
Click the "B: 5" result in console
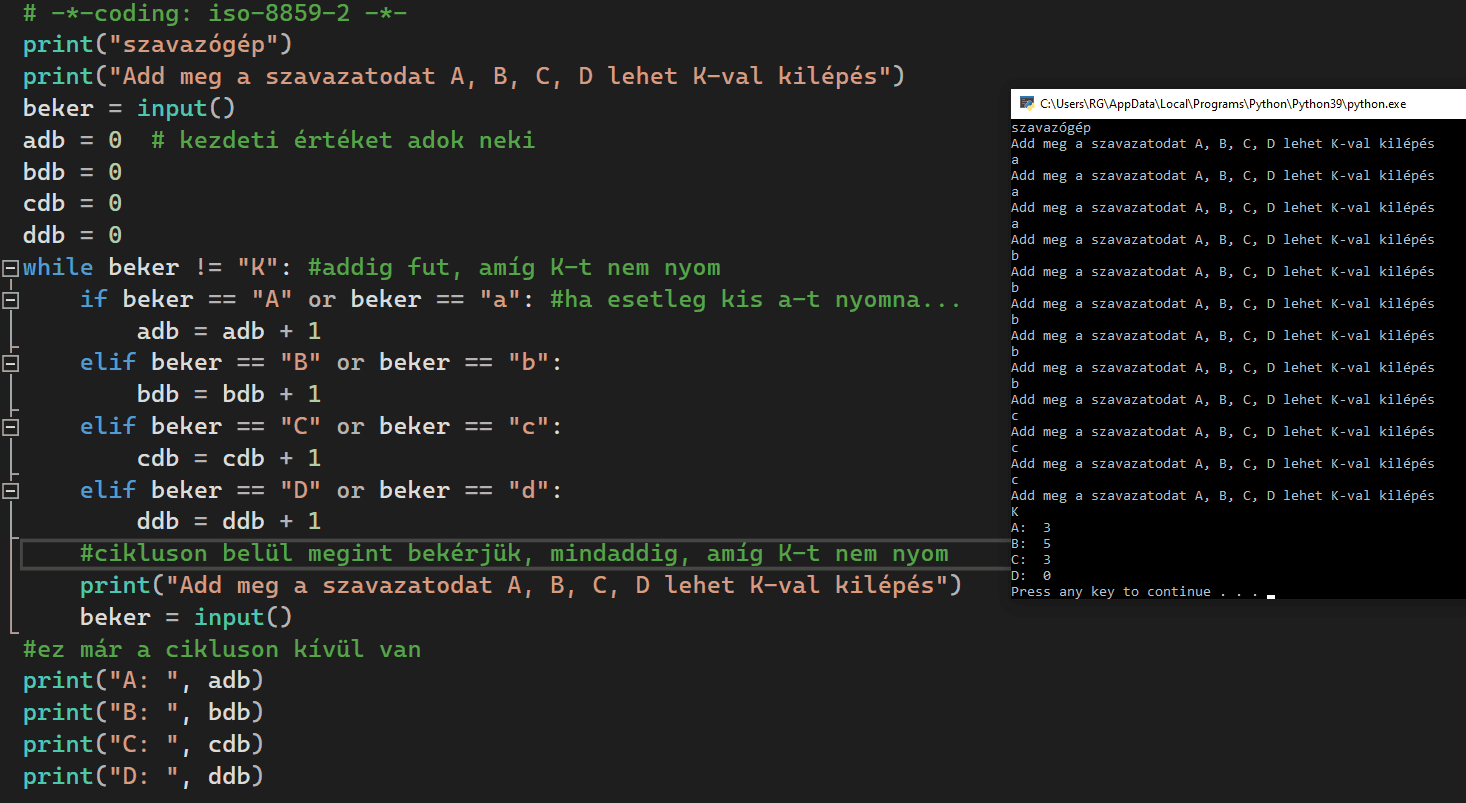(x=1031, y=544)
